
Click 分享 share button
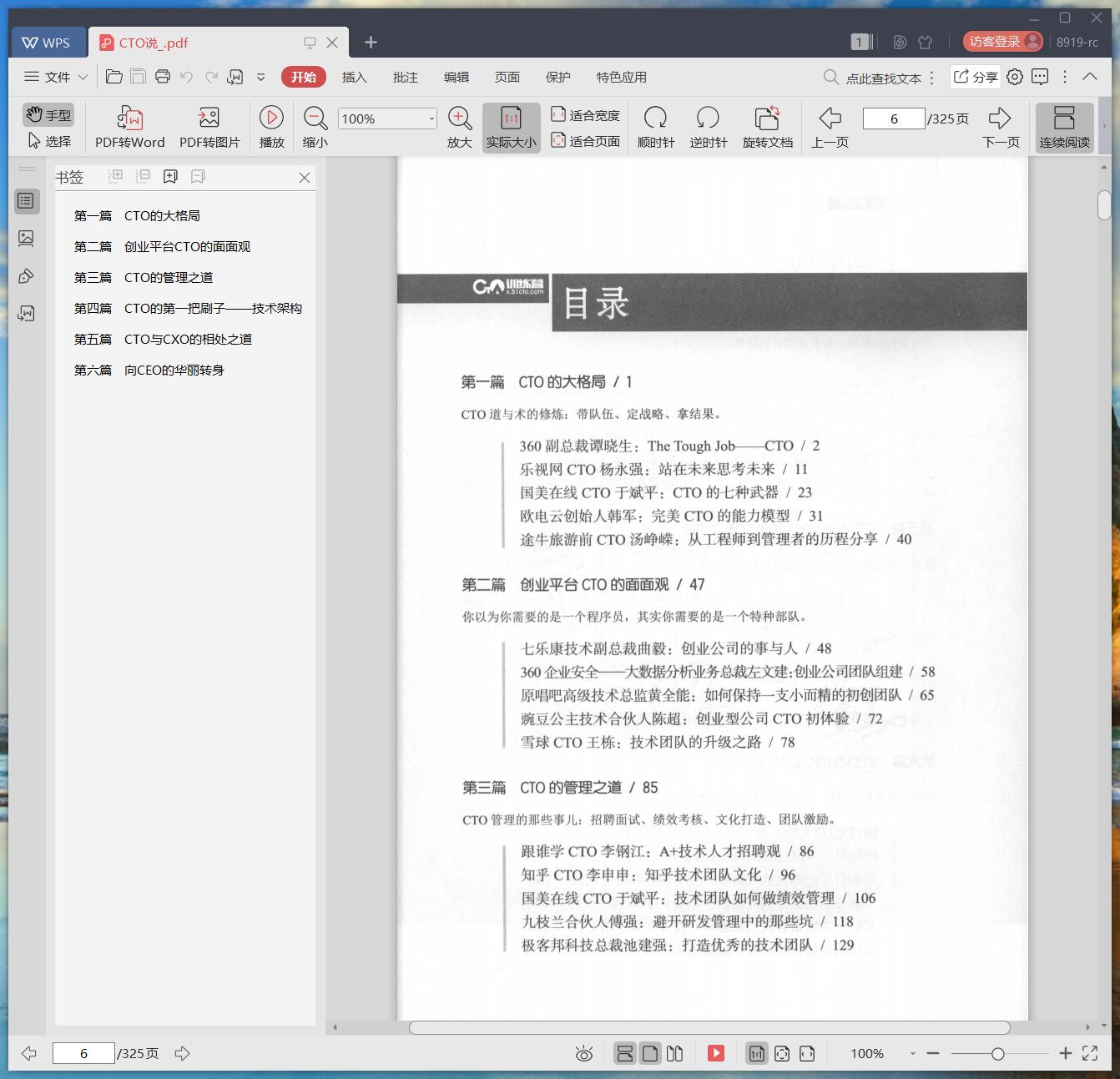click(976, 77)
